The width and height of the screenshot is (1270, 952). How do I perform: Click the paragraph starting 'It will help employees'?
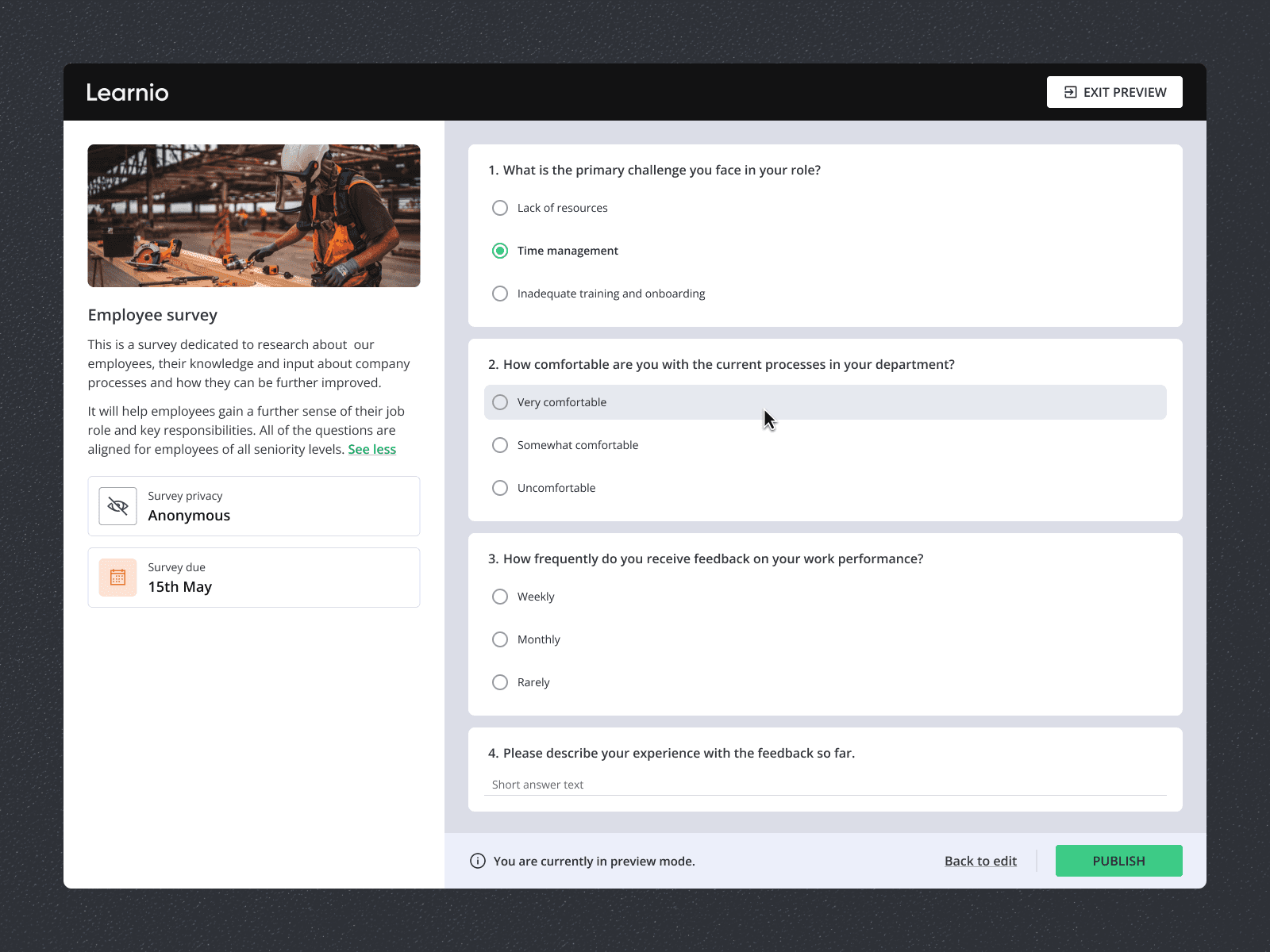pyautogui.click(x=246, y=430)
